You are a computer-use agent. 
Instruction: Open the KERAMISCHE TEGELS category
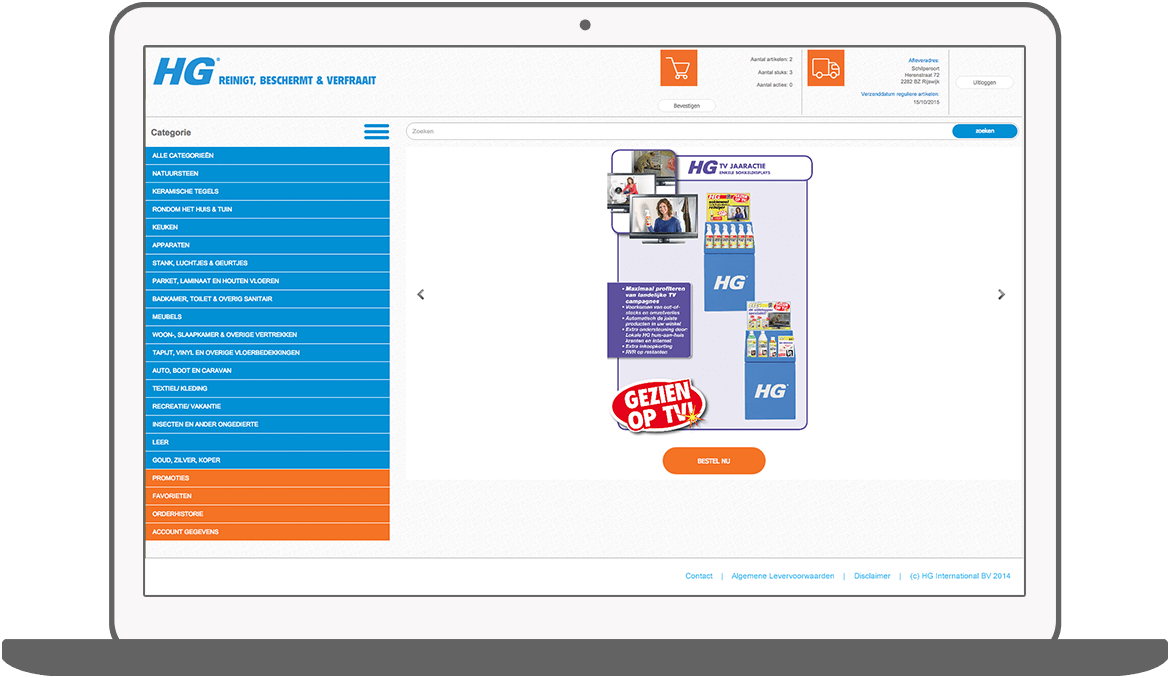(267, 192)
